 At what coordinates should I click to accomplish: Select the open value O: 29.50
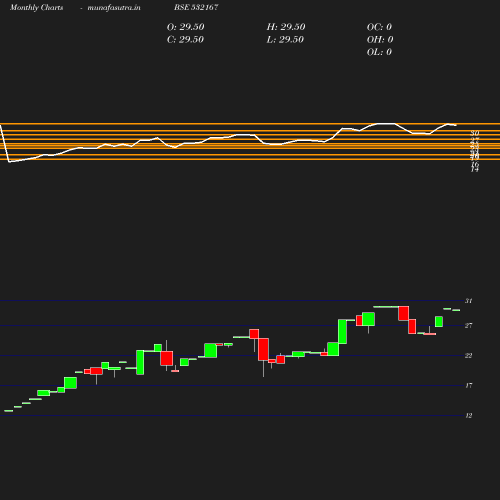point(185,27)
